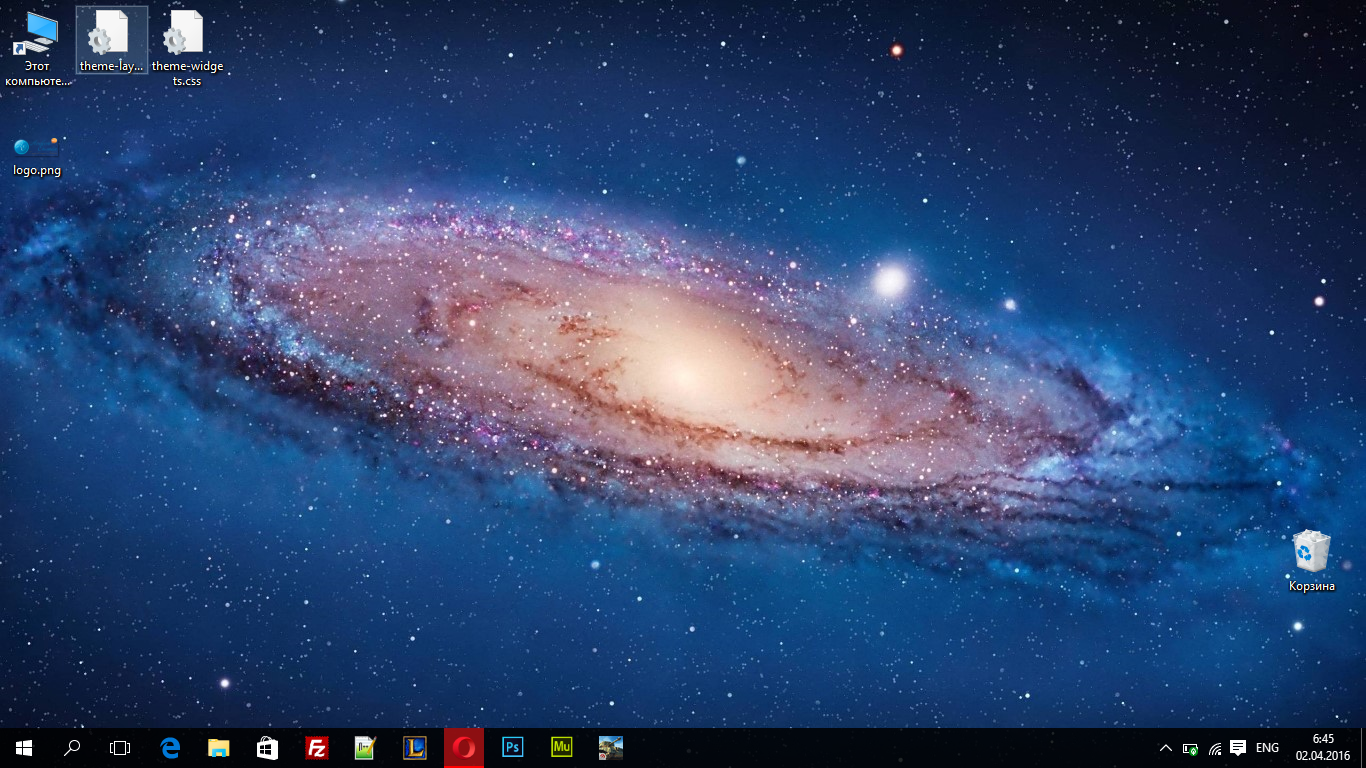The width and height of the screenshot is (1366, 768).
Task: Click the taskbar search magnifier
Action: (x=72, y=747)
